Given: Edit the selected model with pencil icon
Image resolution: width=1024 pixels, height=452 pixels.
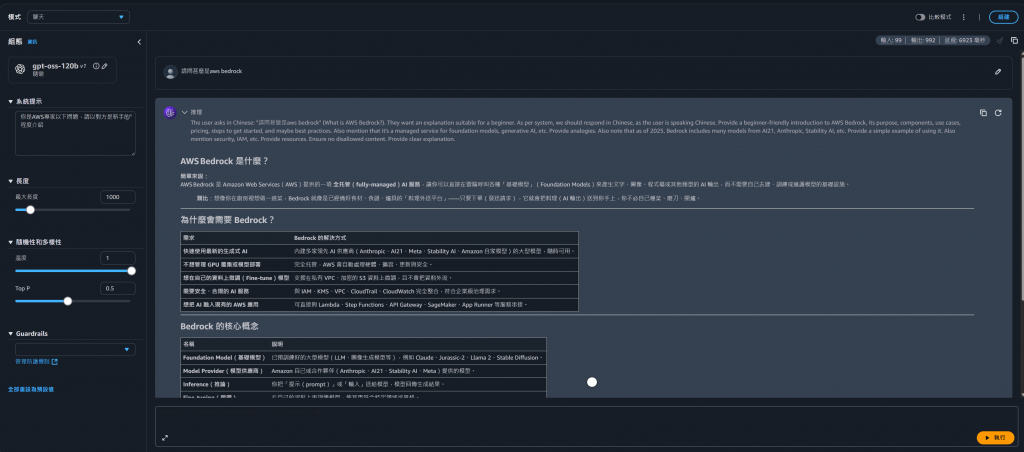Looking at the screenshot, I should coord(104,66).
